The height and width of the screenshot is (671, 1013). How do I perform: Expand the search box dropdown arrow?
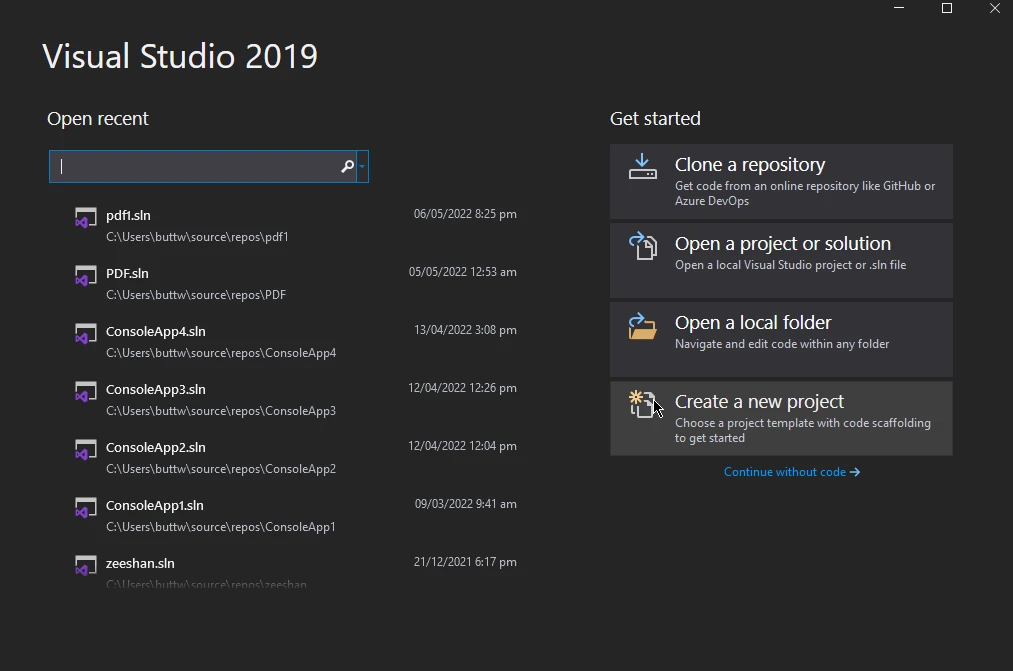click(362, 167)
